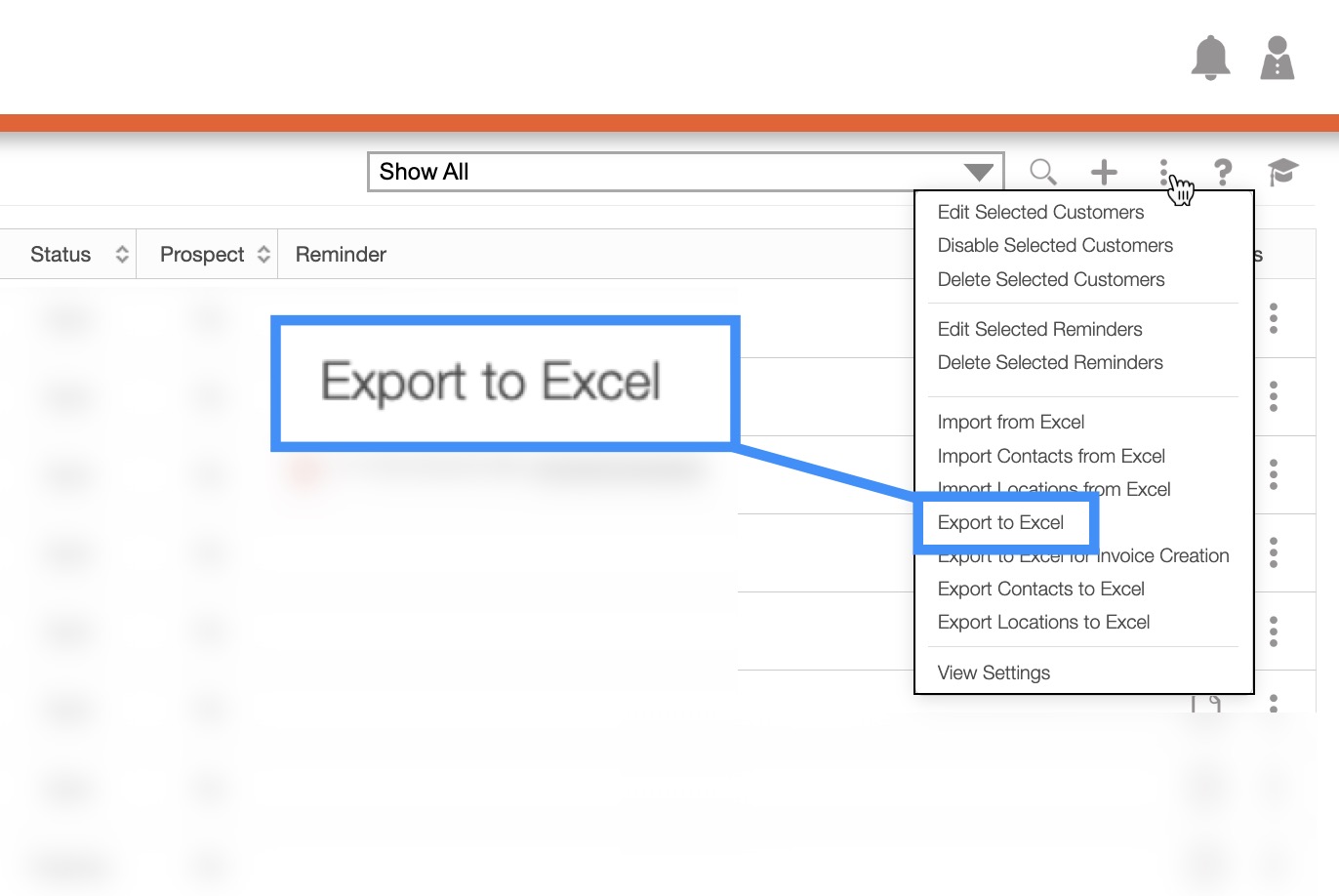The height and width of the screenshot is (896, 1339).
Task: Choose Disable Selected Customers
Action: pos(1055,246)
